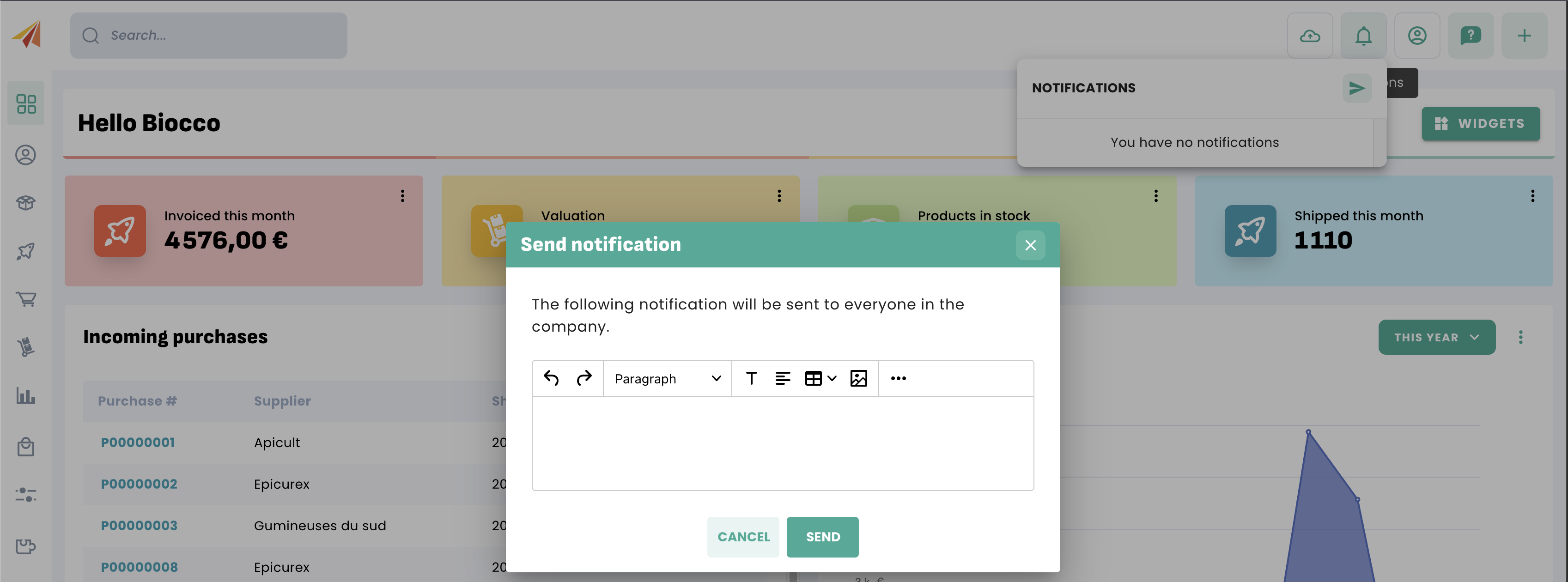This screenshot has height=582, width=1568.
Task: Click inside the notification message text area
Action: click(x=782, y=443)
